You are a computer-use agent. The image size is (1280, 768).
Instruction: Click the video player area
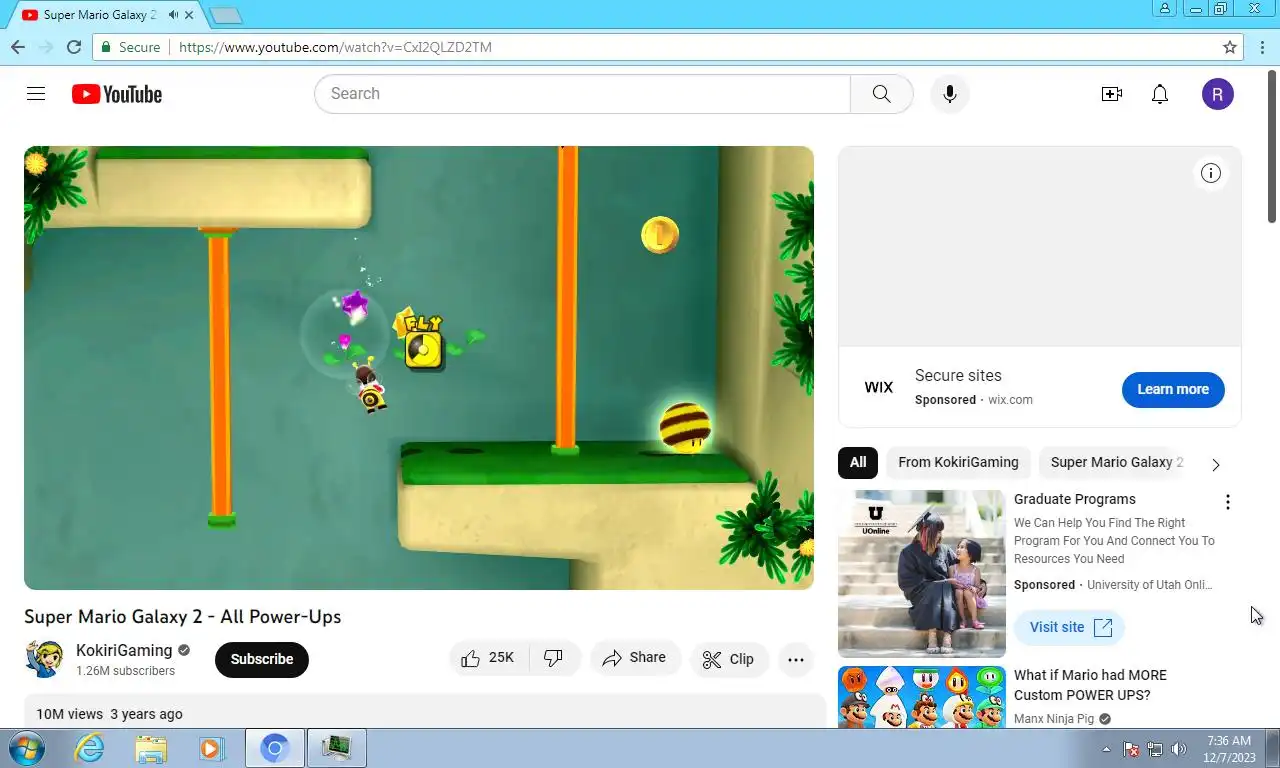pyautogui.click(x=419, y=368)
